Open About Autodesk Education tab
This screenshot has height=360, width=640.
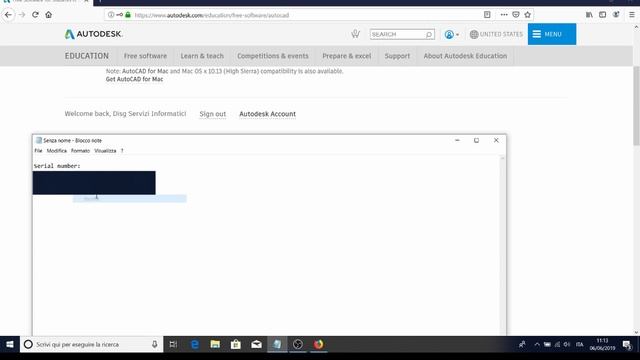[465, 56]
